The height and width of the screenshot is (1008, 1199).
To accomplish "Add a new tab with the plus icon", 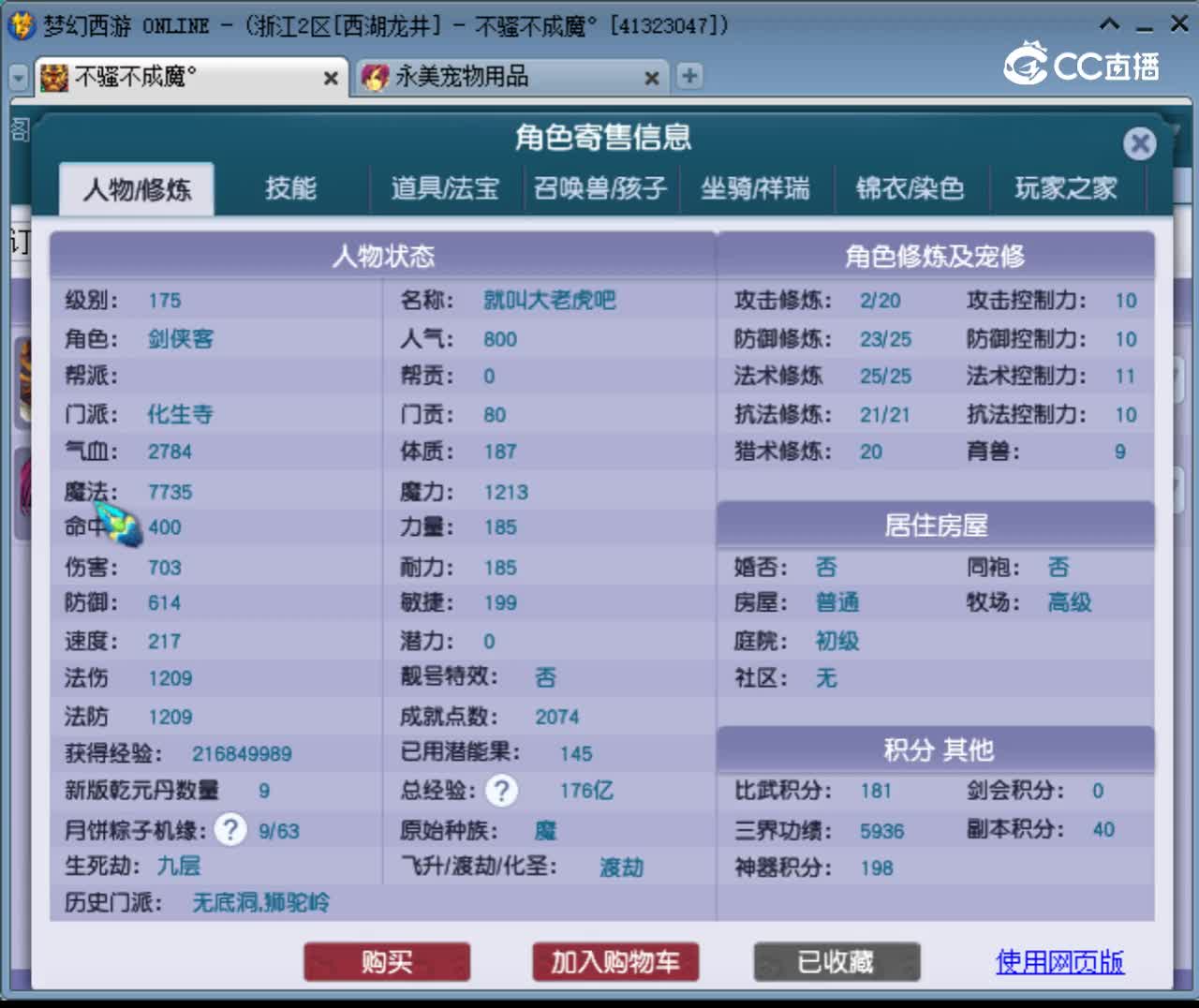I will tap(689, 76).
